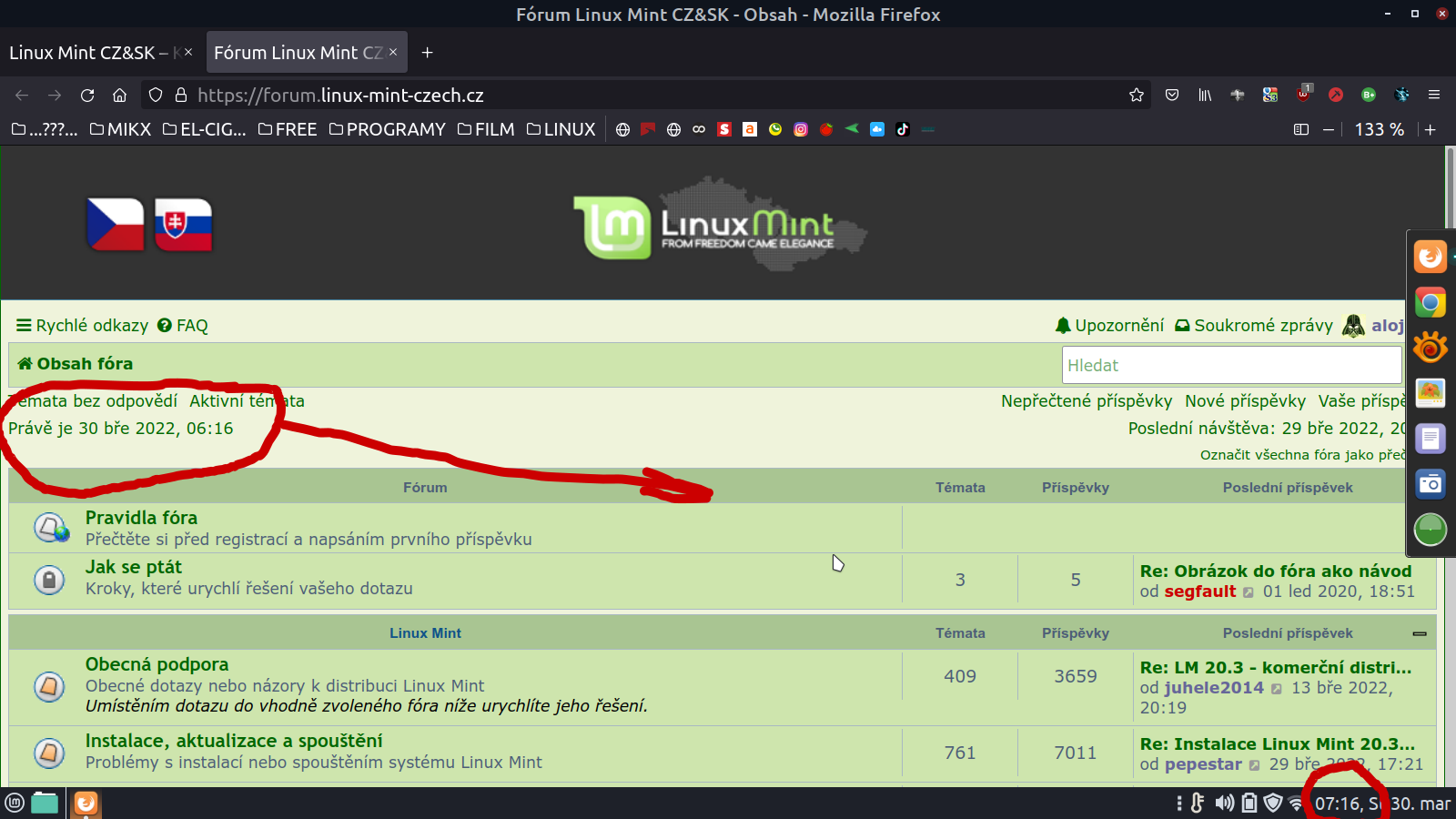Open the LINUX bookmarks folder

click(x=561, y=129)
